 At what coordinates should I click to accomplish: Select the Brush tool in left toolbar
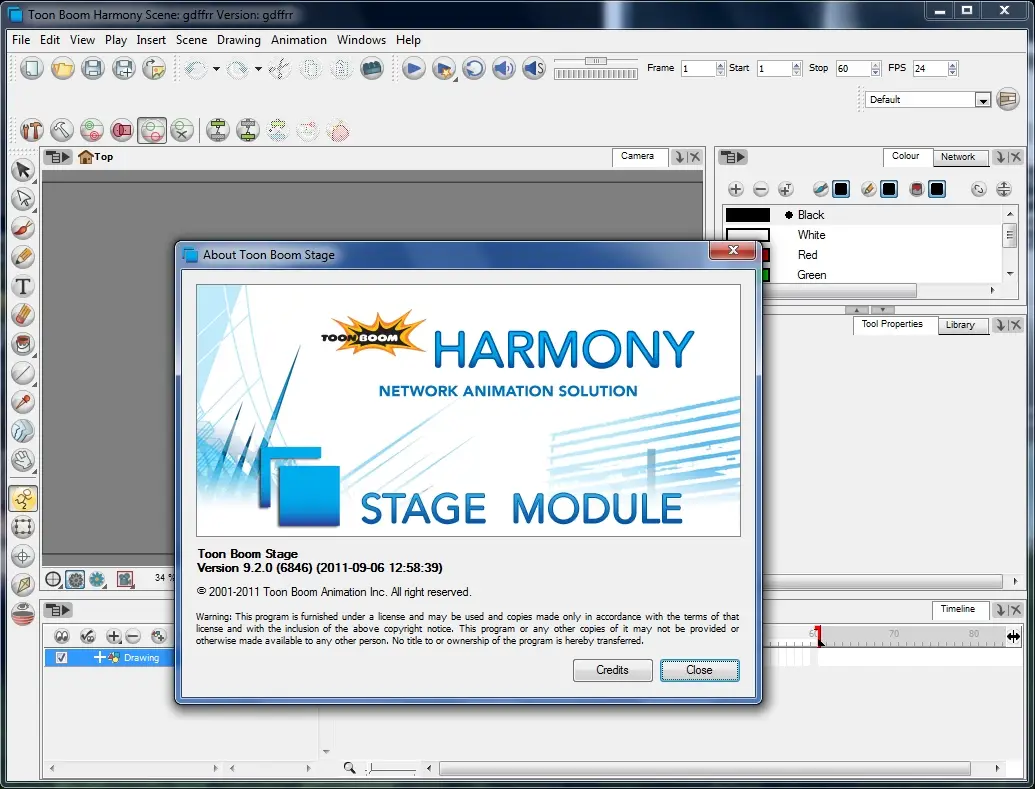pos(23,228)
